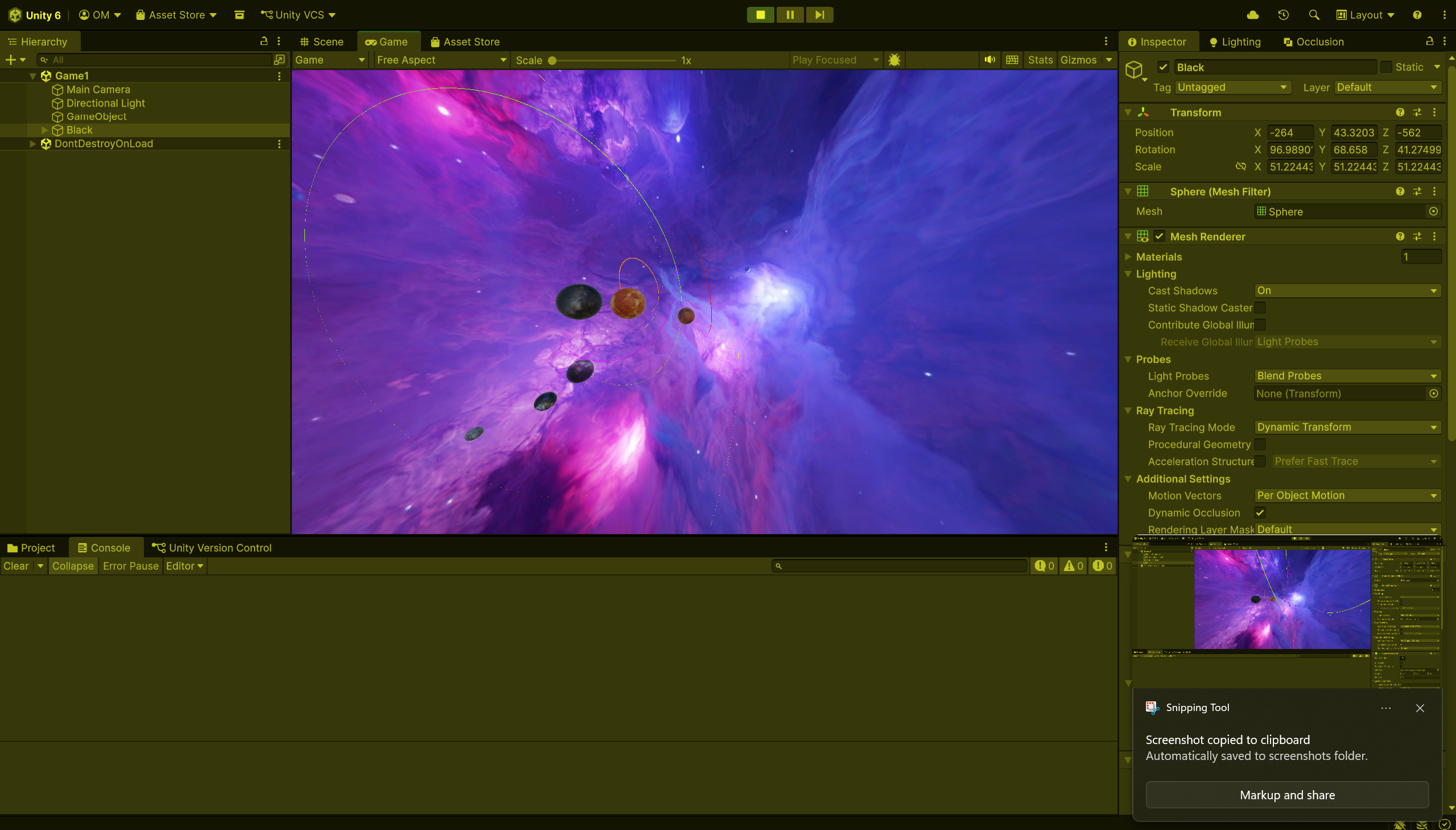Uncheck the Dynamic Occlusion checkbox
This screenshot has height=830, width=1456.
1260,512
